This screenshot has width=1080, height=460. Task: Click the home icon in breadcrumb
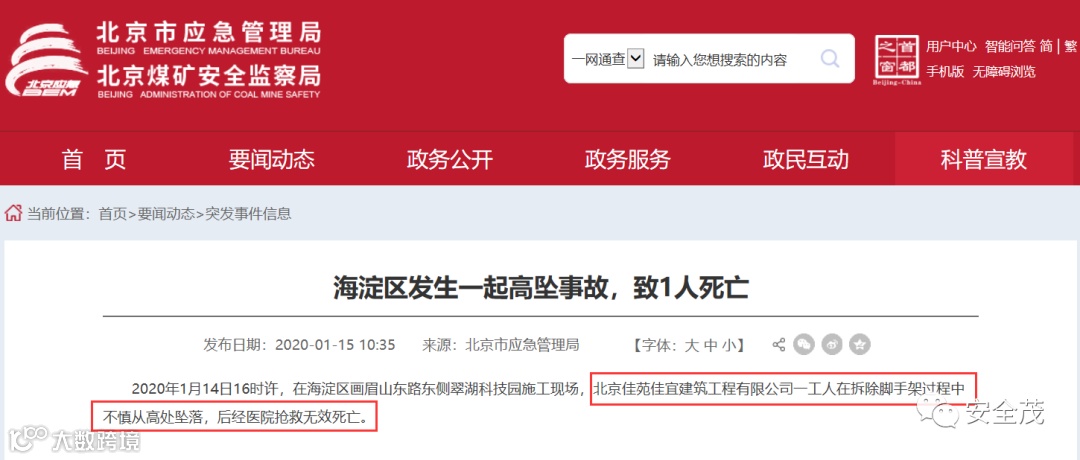tap(13, 213)
